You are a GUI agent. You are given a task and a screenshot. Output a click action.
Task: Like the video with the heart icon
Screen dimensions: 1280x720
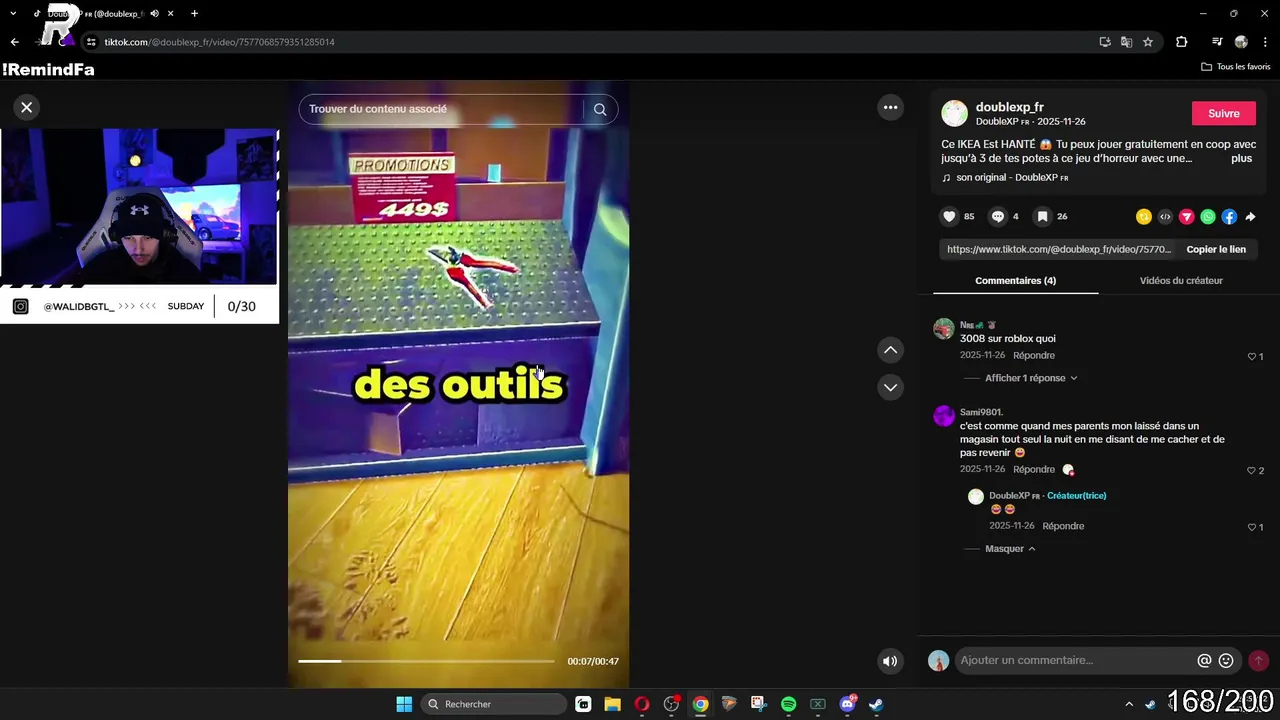pyautogui.click(x=949, y=216)
